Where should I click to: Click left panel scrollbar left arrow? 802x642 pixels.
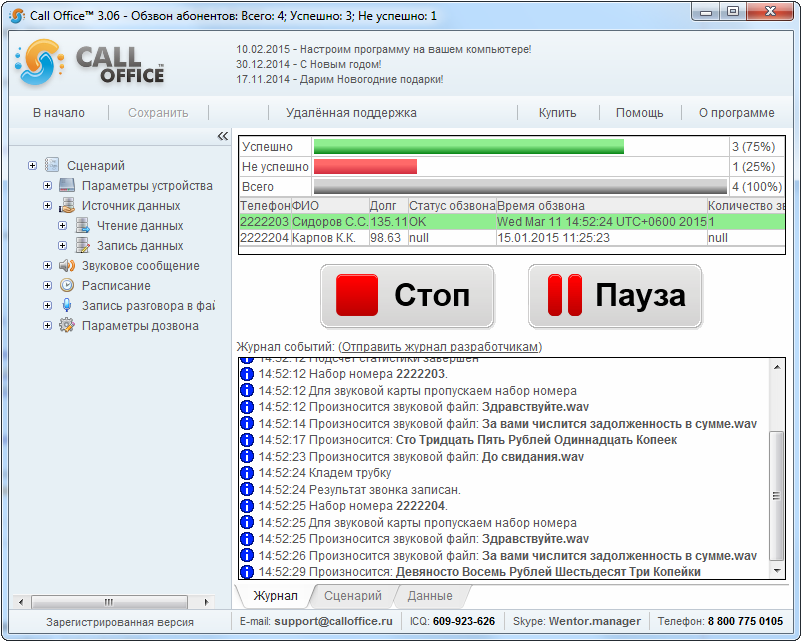click(x=21, y=602)
